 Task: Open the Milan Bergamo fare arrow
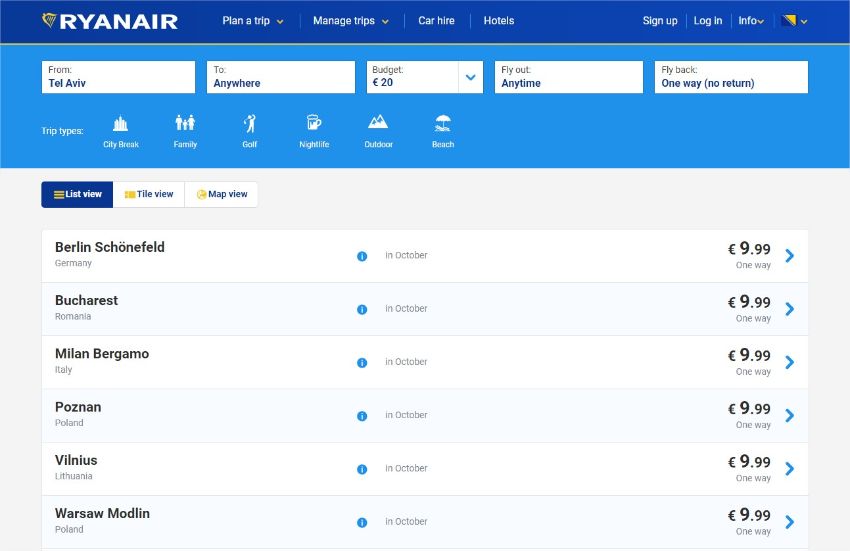tap(790, 362)
